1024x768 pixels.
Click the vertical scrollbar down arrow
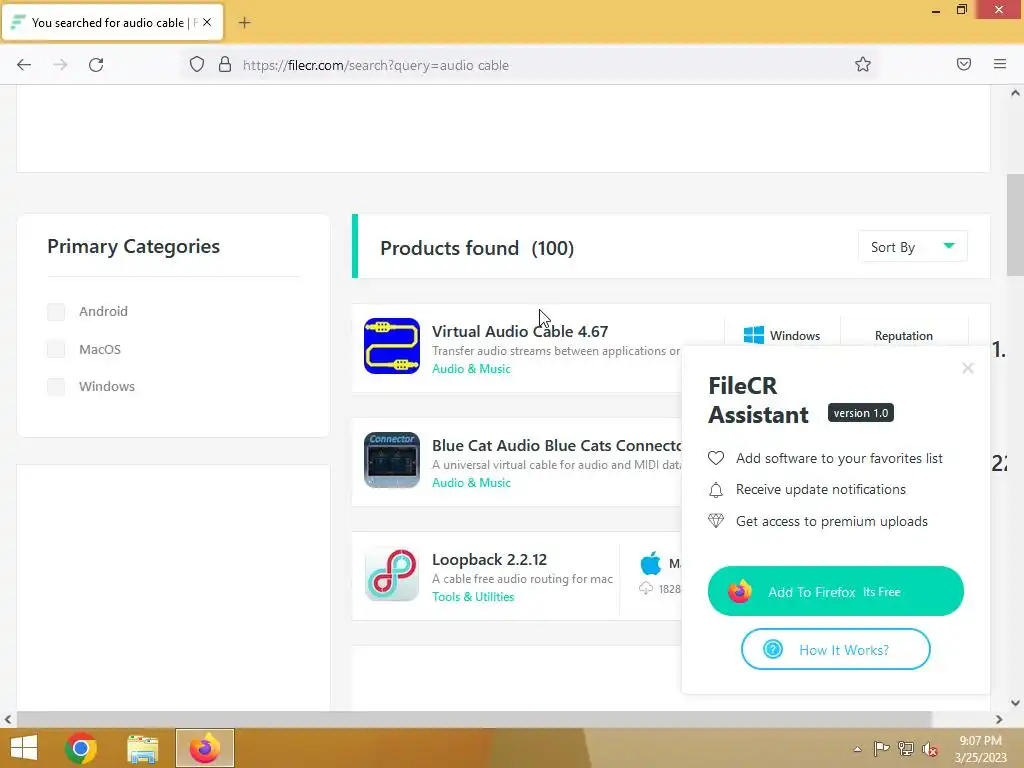pos(1015,703)
